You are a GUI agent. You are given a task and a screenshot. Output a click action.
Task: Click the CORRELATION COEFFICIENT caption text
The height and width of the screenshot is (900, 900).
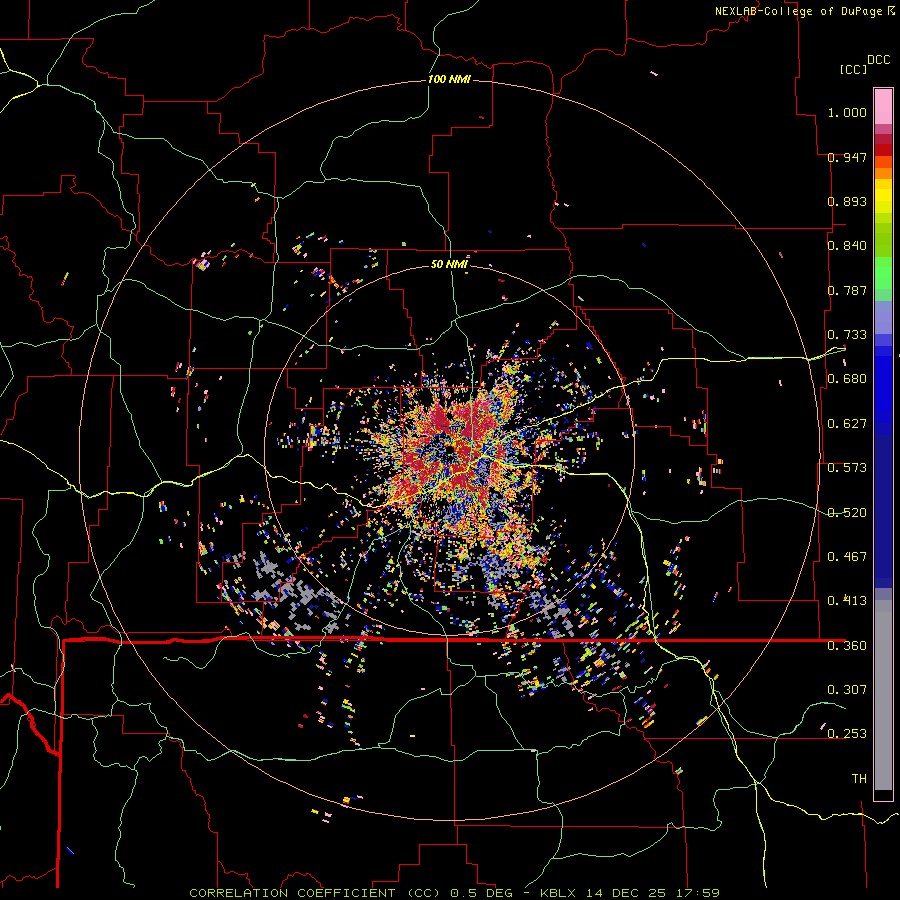292,893
